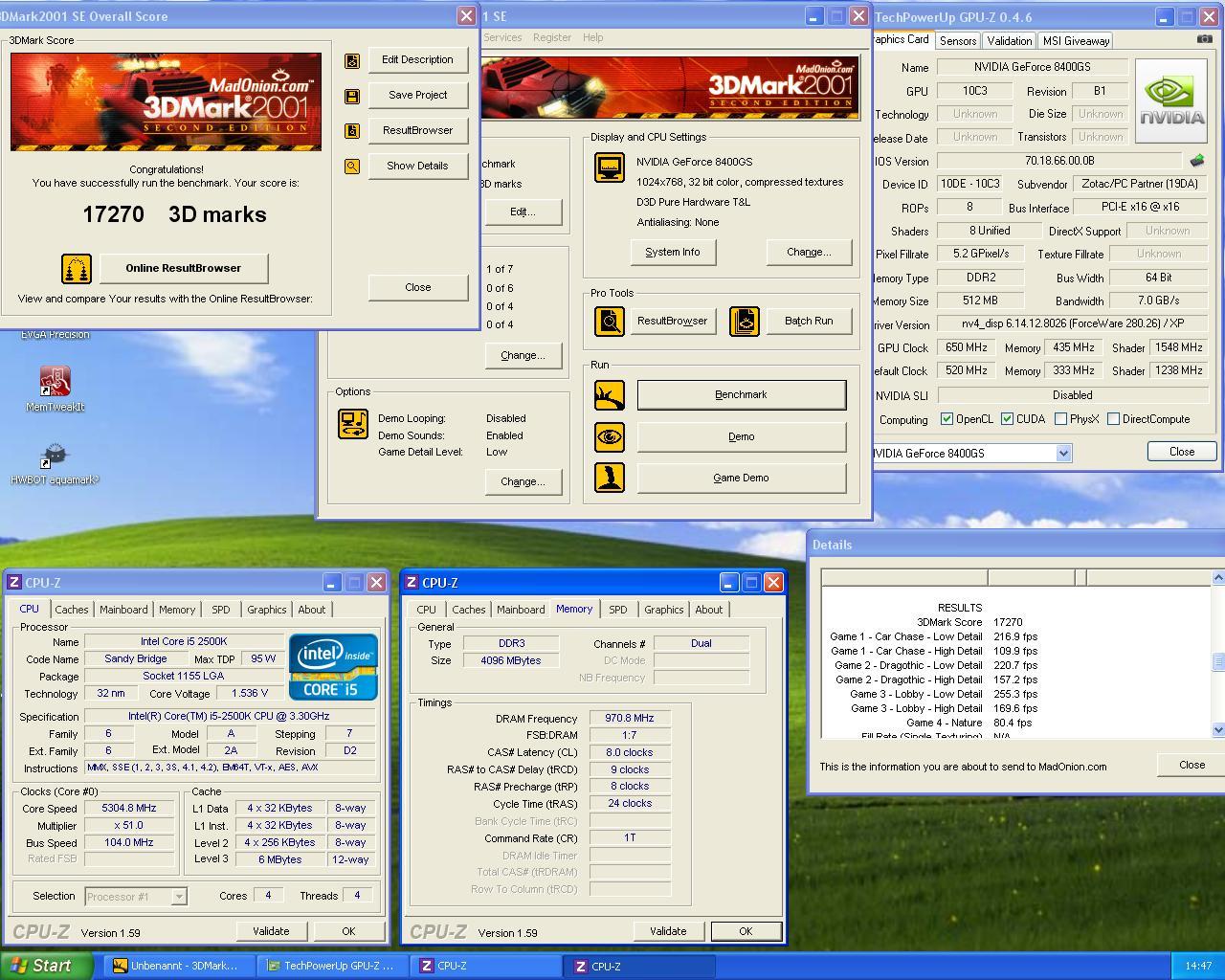Image resolution: width=1225 pixels, height=980 pixels.
Task: Switch to Unbenannt - 3DMark taskbar item
Action: [x=179, y=967]
